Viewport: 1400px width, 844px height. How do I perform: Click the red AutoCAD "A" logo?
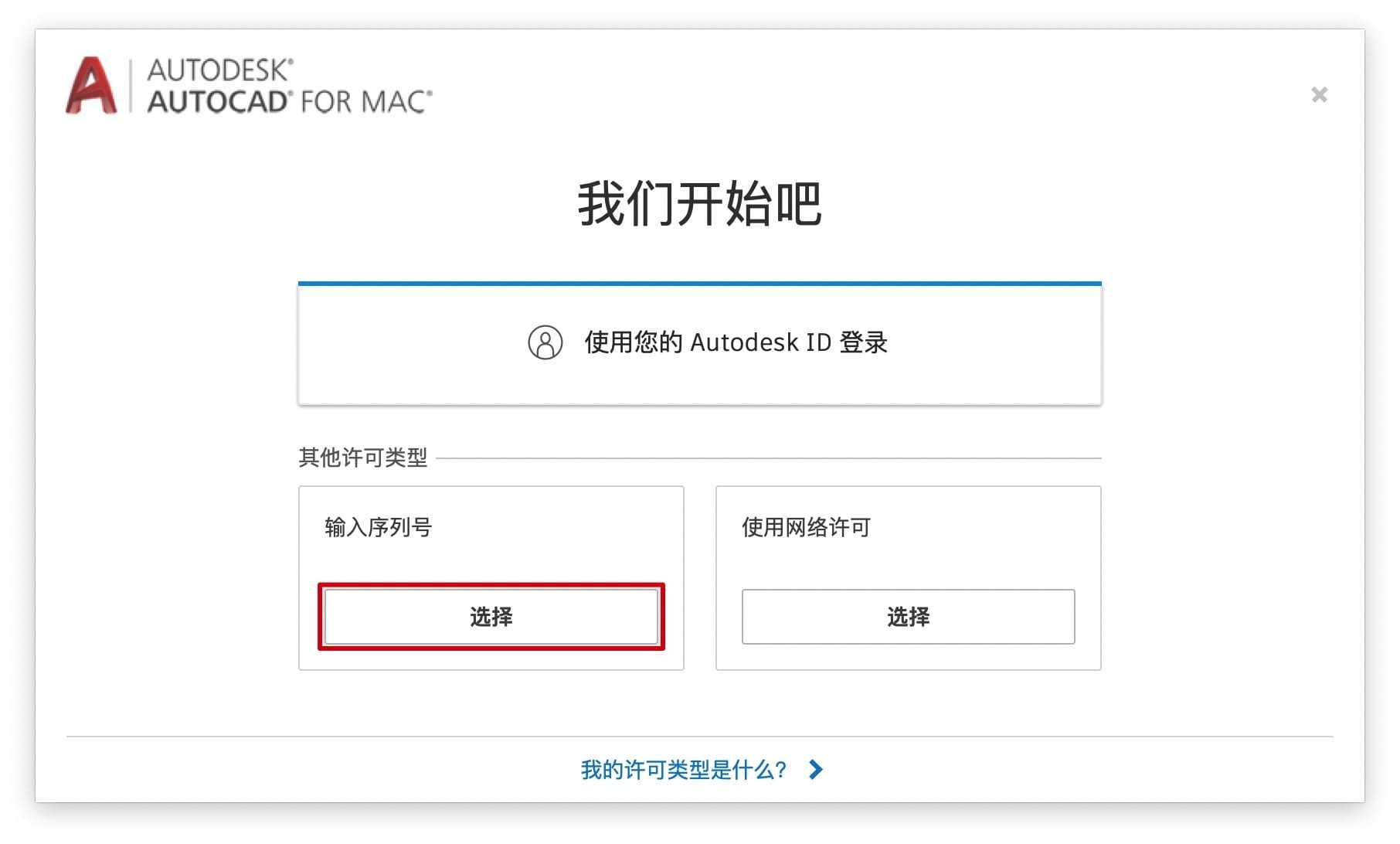tap(91, 86)
